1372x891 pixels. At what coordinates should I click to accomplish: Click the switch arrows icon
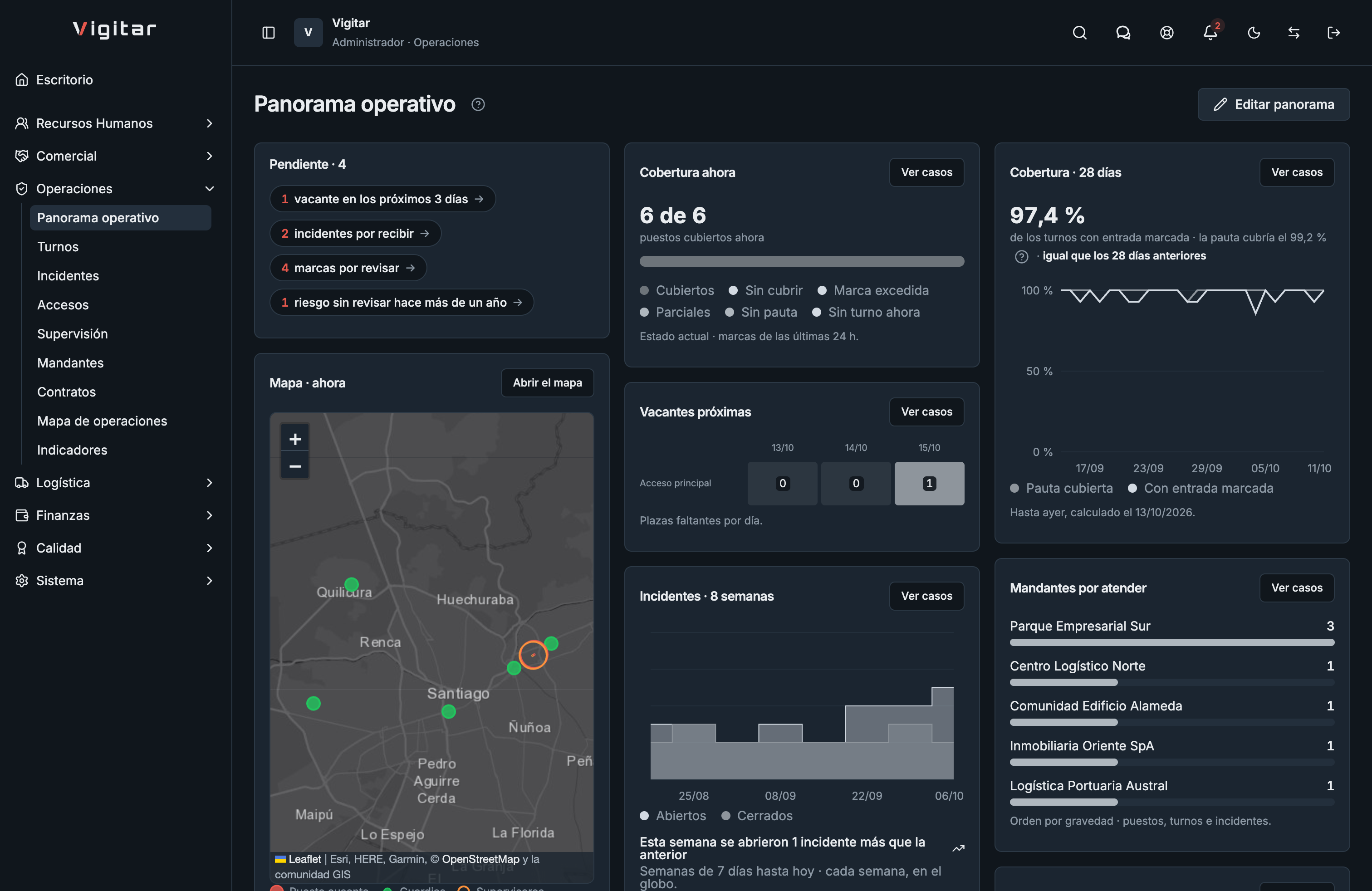coord(1294,33)
